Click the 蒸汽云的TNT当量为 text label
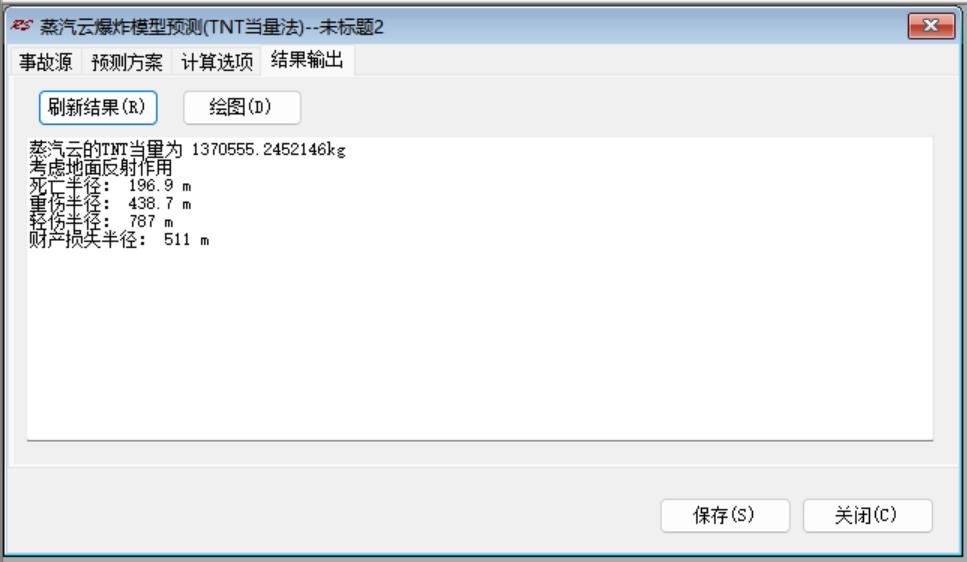Viewport: 967px width, 562px height. click(105, 149)
